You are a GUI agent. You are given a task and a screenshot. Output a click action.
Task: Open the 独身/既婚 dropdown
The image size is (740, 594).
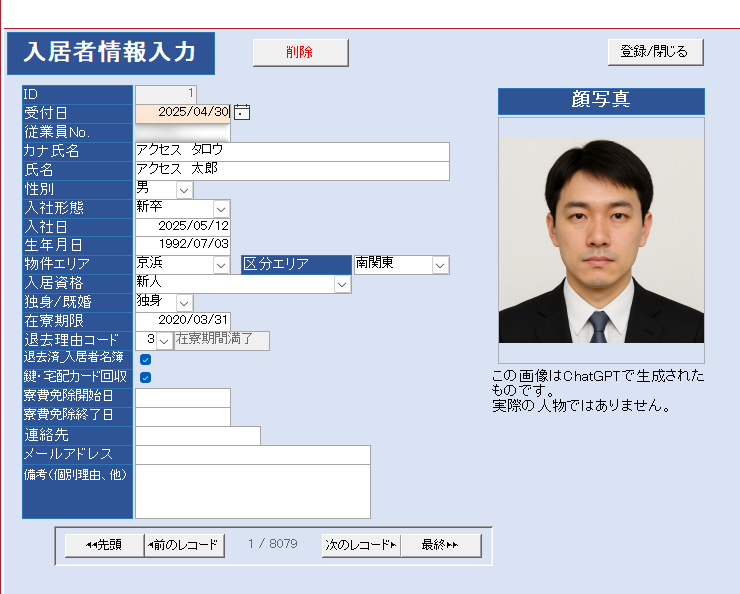[184, 303]
